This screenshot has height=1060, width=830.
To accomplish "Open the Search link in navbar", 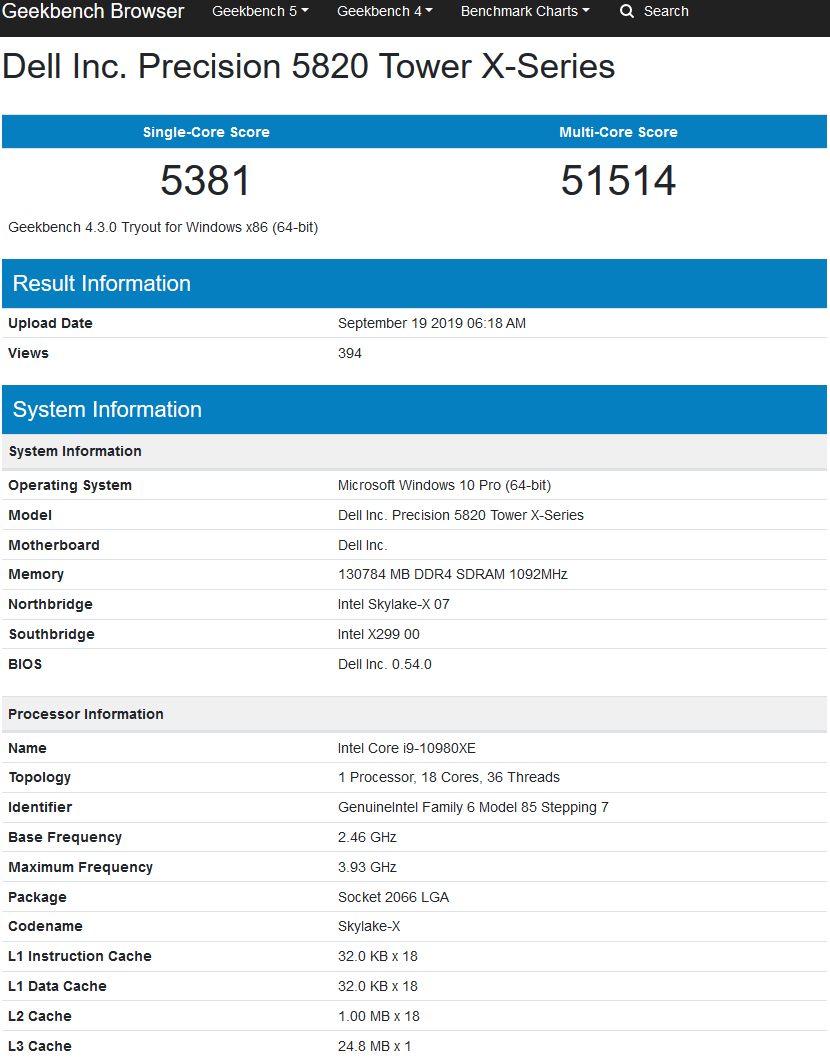I will [x=666, y=11].
